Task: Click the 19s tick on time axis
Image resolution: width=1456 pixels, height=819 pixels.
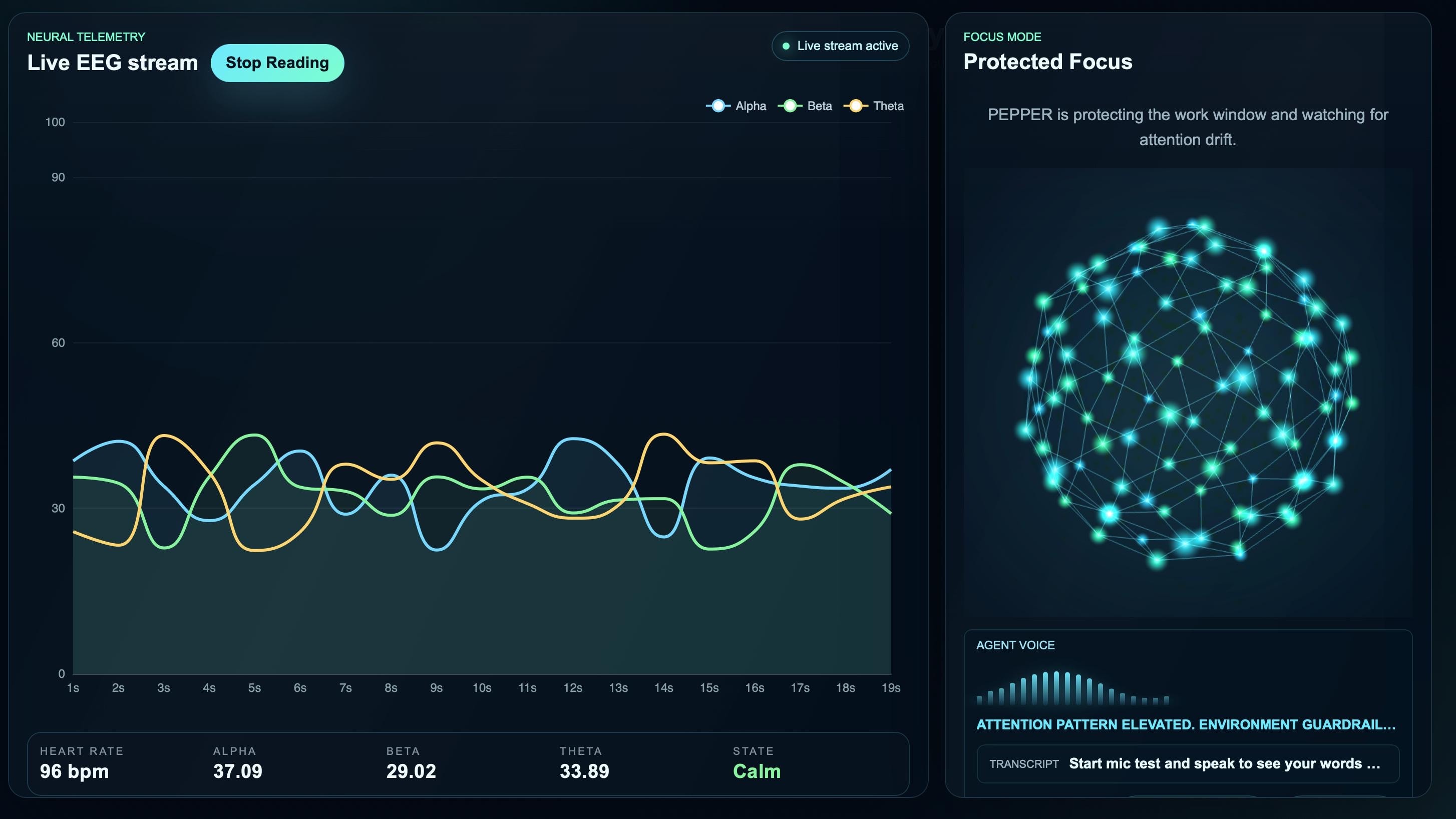Action: coord(891,688)
